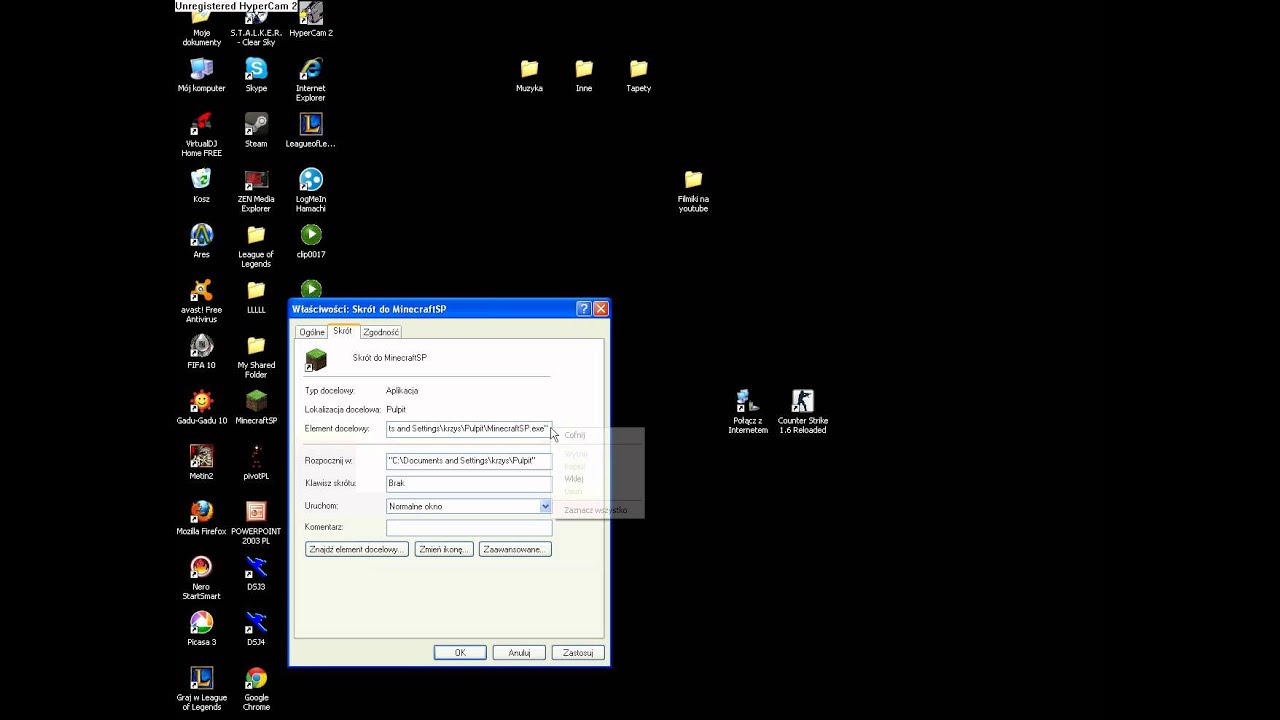The width and height of the screenshot is (1280, 720).
Task: Click the Mój komputer desktop icon
Action: tap(201, 75)
